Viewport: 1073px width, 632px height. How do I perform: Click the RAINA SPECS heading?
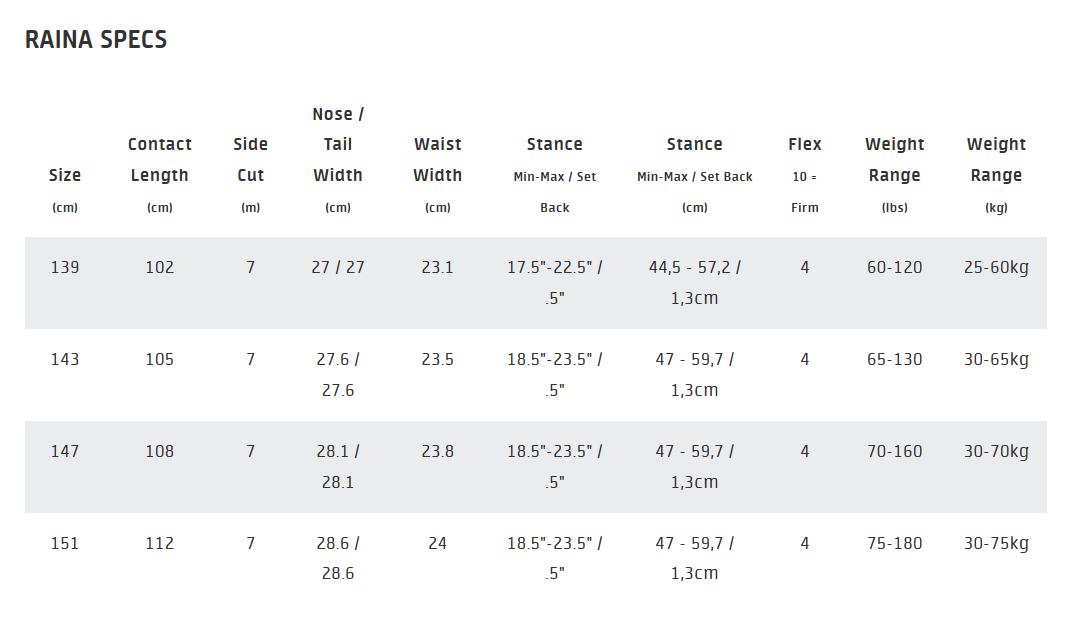pos(96,40)
